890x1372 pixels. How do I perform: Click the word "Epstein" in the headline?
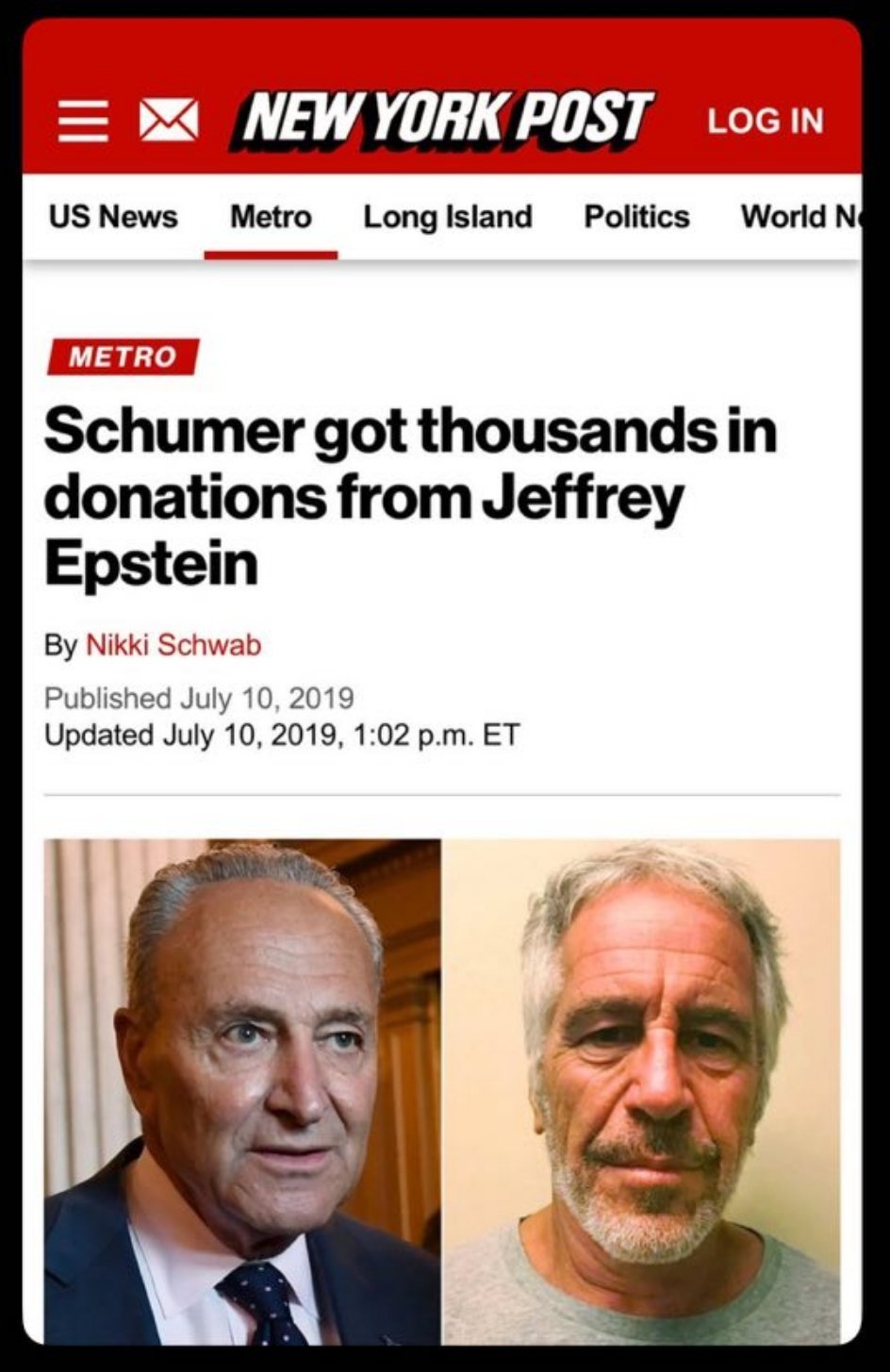(151, 563)
